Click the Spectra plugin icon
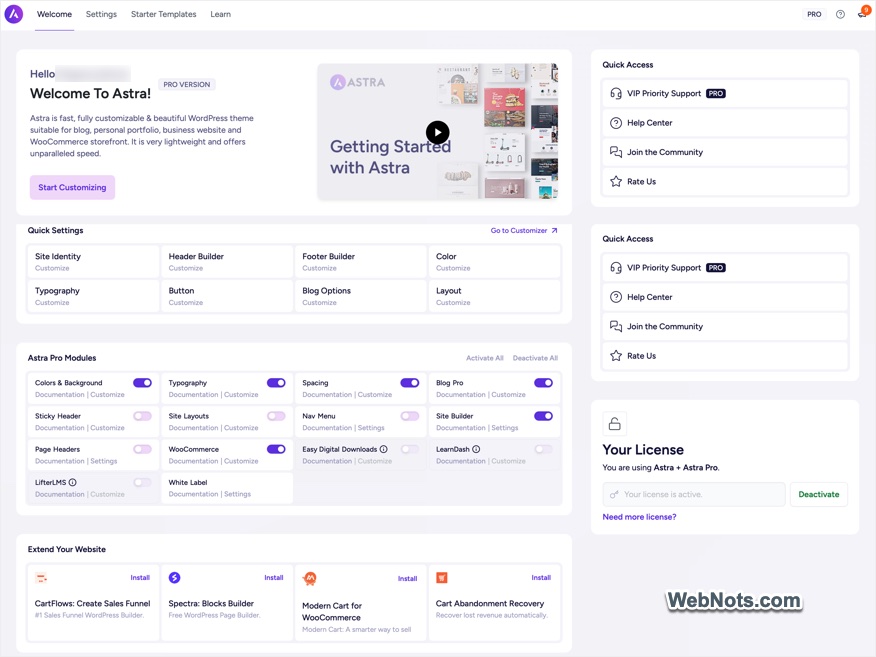 click(174, 578)
